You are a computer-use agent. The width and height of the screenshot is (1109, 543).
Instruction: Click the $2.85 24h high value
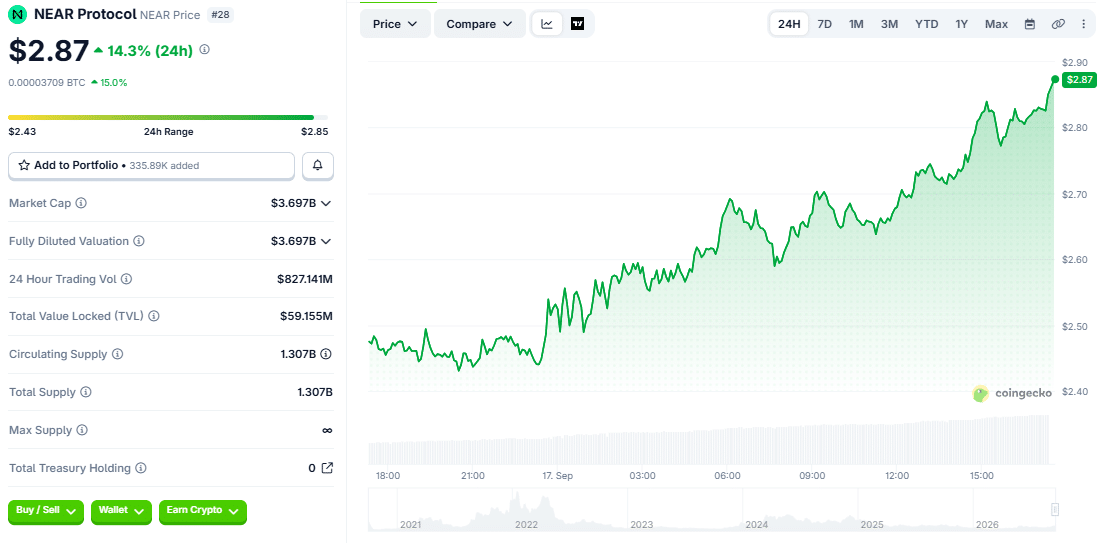click(314, 132)
